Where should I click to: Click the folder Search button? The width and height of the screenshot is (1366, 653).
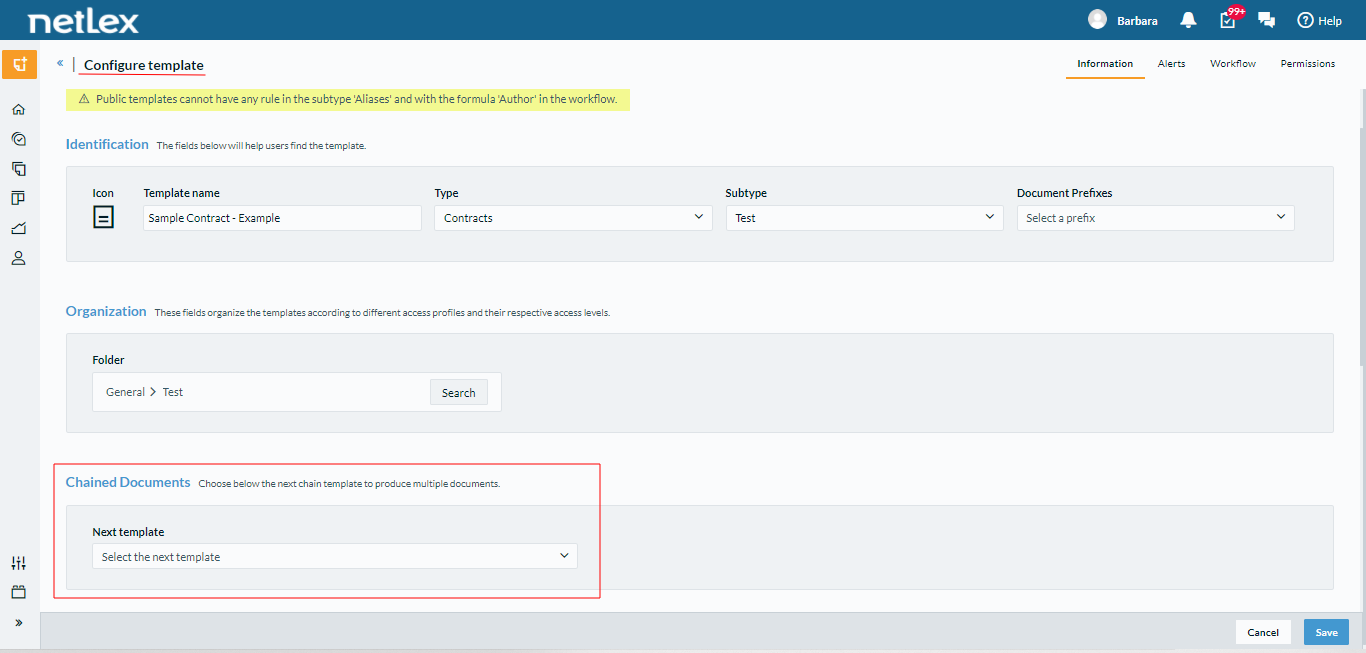[x=459, y=392]
